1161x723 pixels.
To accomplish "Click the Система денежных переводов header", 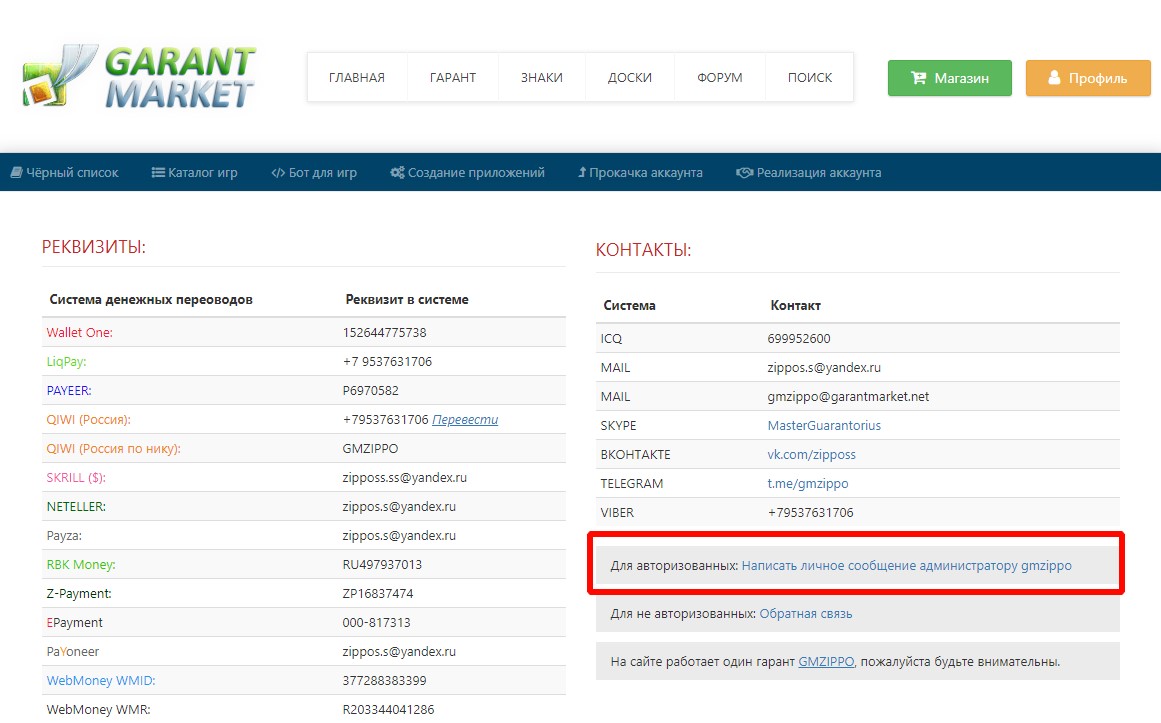I will click(151, 299).
